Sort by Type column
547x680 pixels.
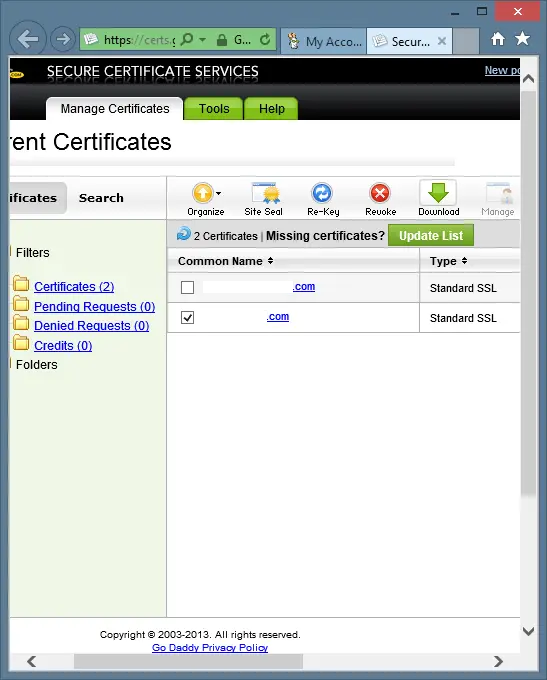449,261
